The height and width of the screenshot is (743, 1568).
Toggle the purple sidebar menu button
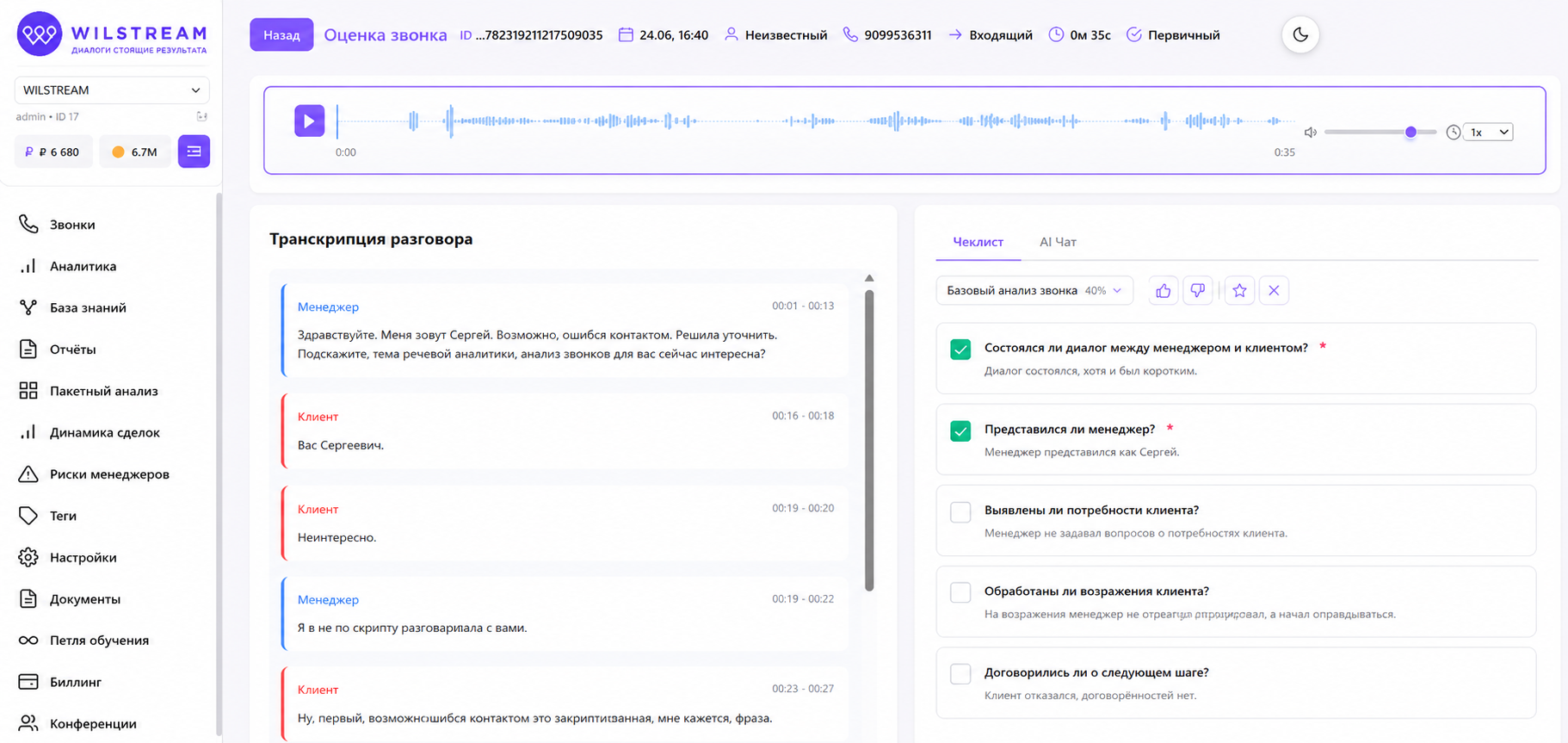pyautogui.click(x=194, y=152)
